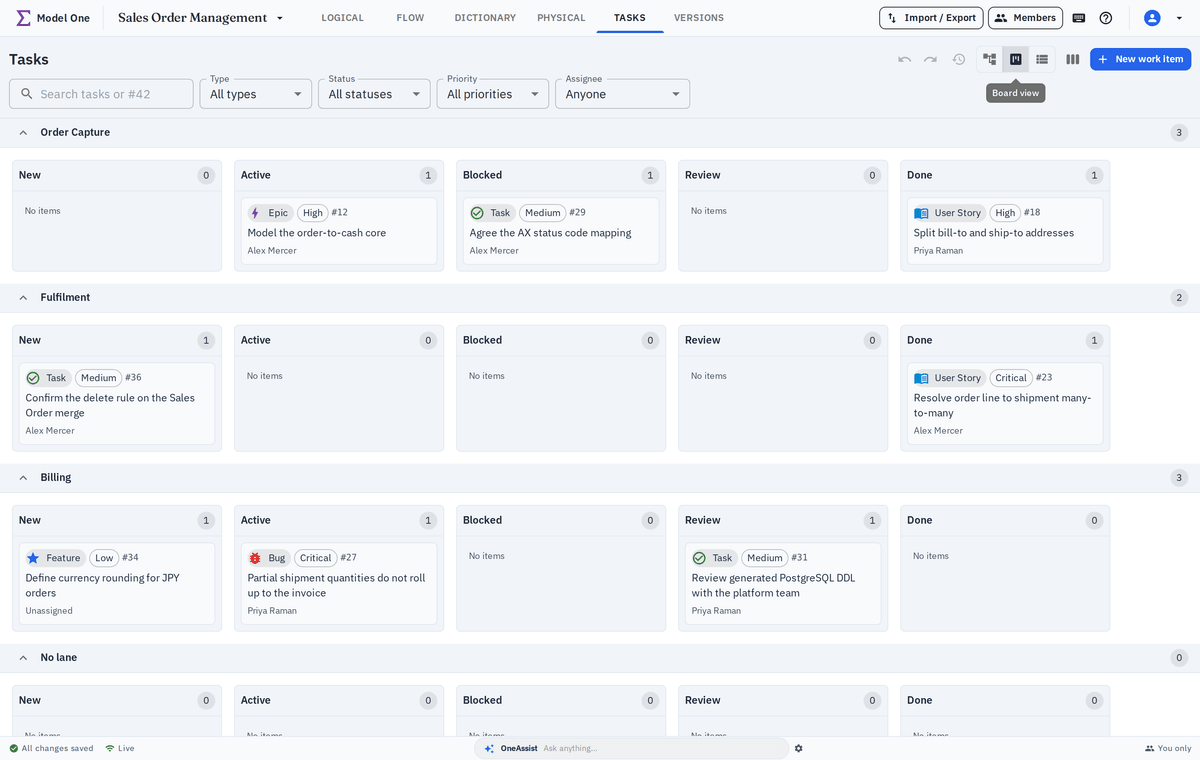1200x760 pixels.
Task: Click the undo arrow icon
Action: tap(905, 59)
